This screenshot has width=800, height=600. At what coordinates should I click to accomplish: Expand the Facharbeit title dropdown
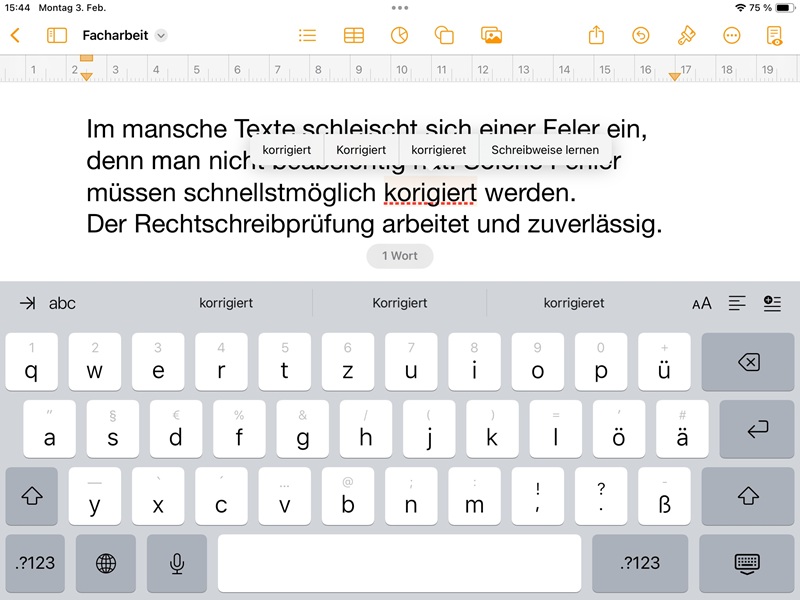(x=161, y=35)
